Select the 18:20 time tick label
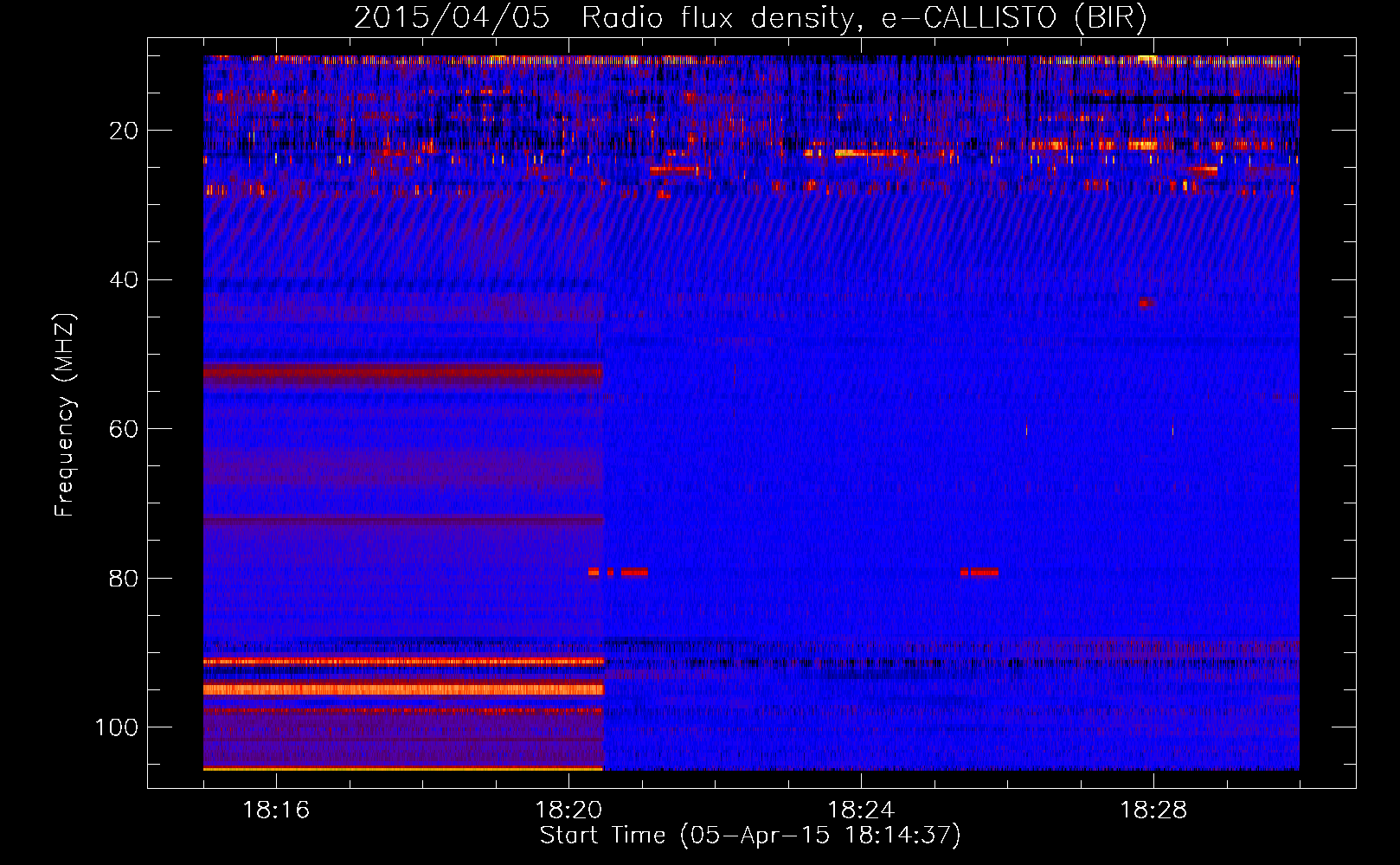The height and width of the screenshot is (865, 1400). click(x=568, y=811)
